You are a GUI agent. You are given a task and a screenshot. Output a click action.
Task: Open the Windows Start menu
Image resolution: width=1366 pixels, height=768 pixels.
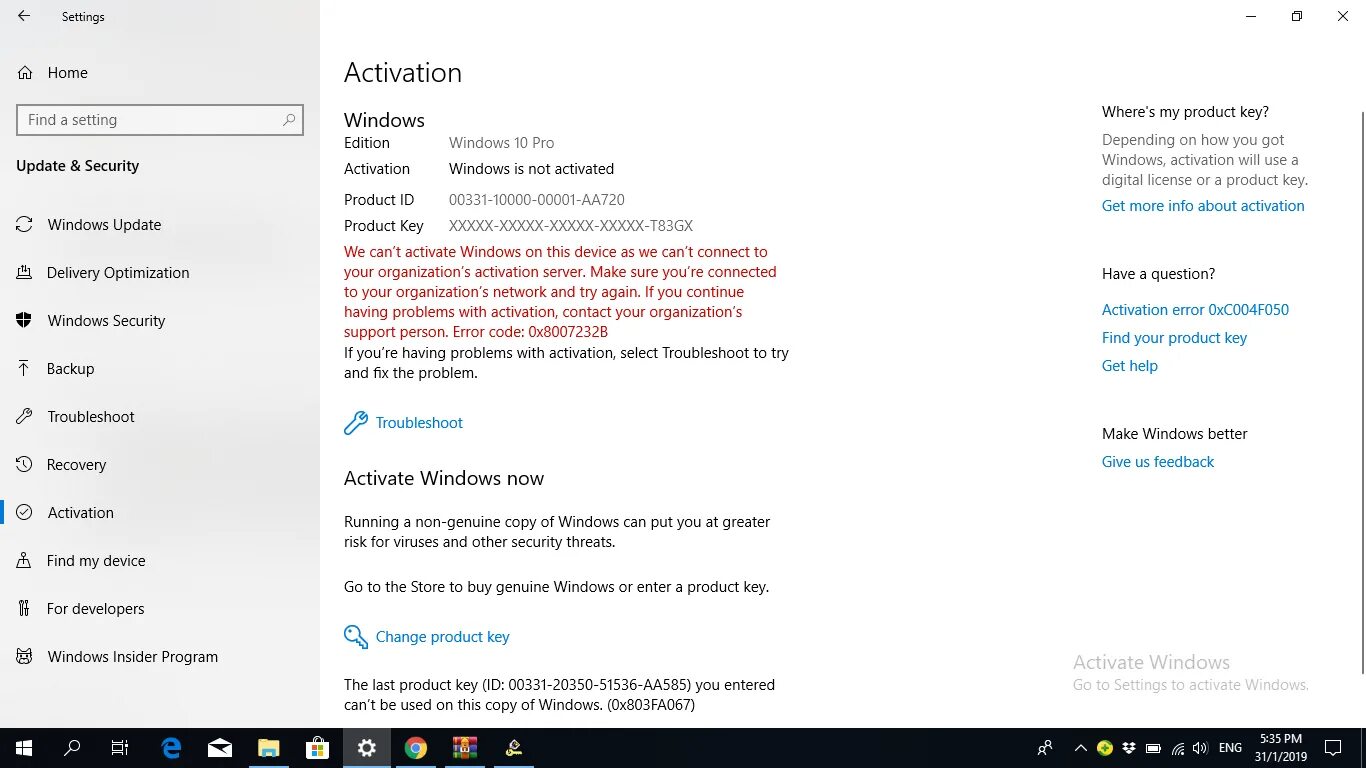click(24, 748)
